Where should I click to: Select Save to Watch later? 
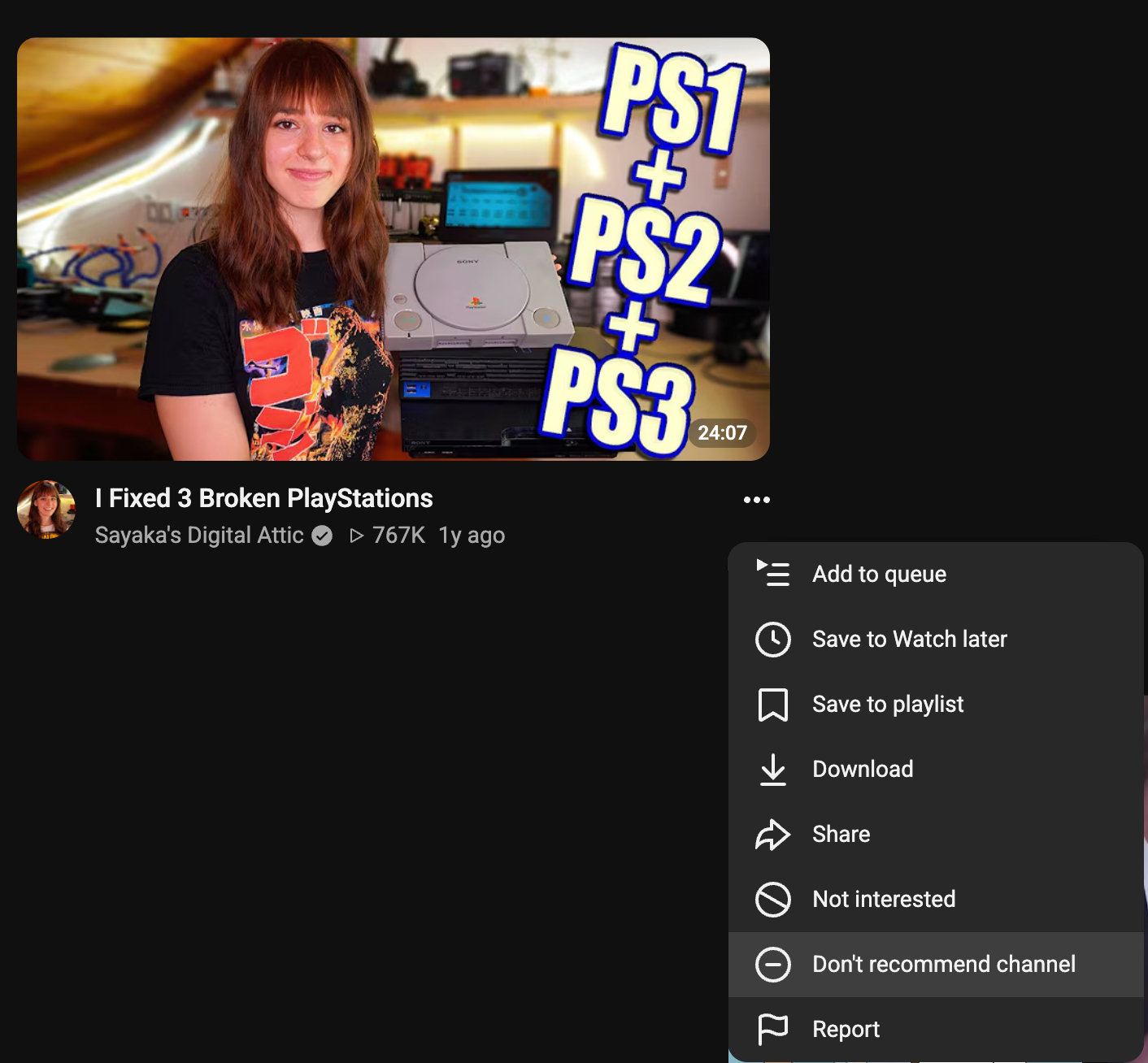[936, 640]
